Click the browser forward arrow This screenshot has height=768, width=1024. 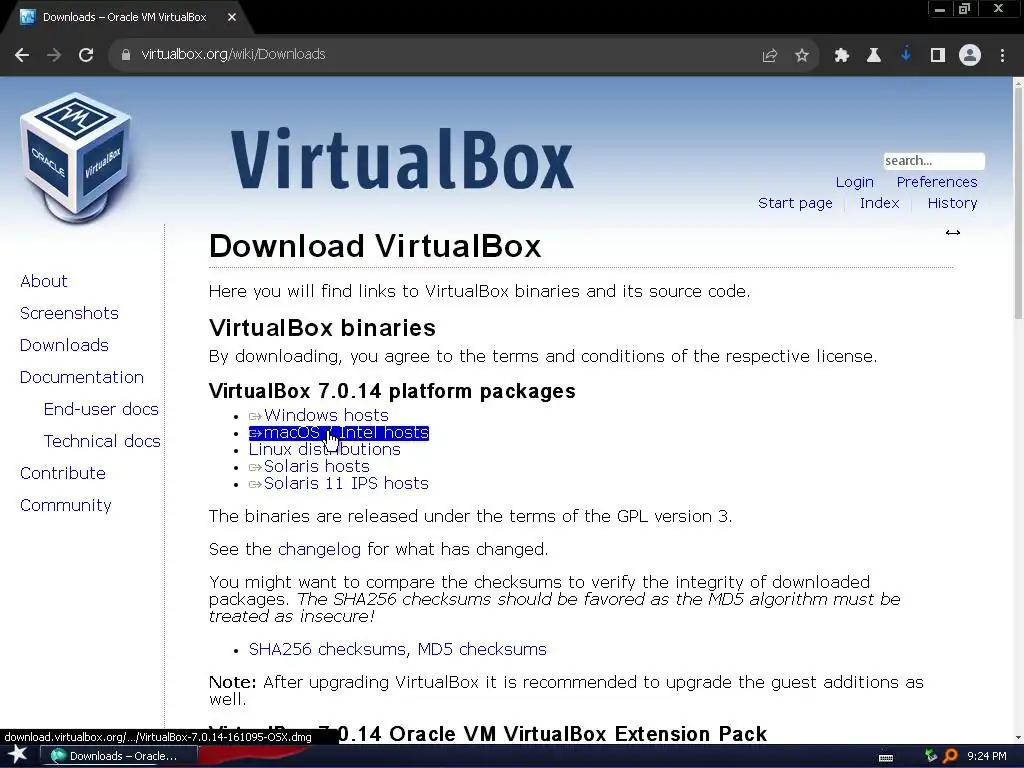(54, 55)
